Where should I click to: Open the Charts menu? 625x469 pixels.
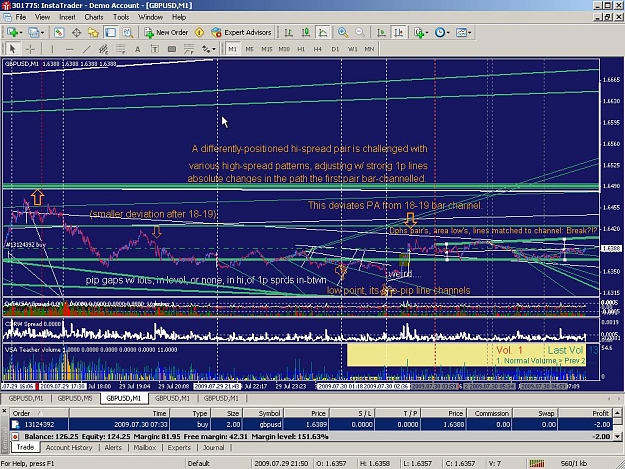pos(94,17)
